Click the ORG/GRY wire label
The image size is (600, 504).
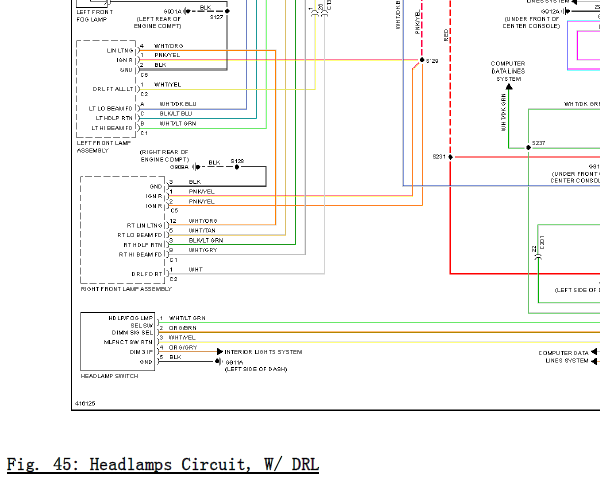(x=183, y=347)
